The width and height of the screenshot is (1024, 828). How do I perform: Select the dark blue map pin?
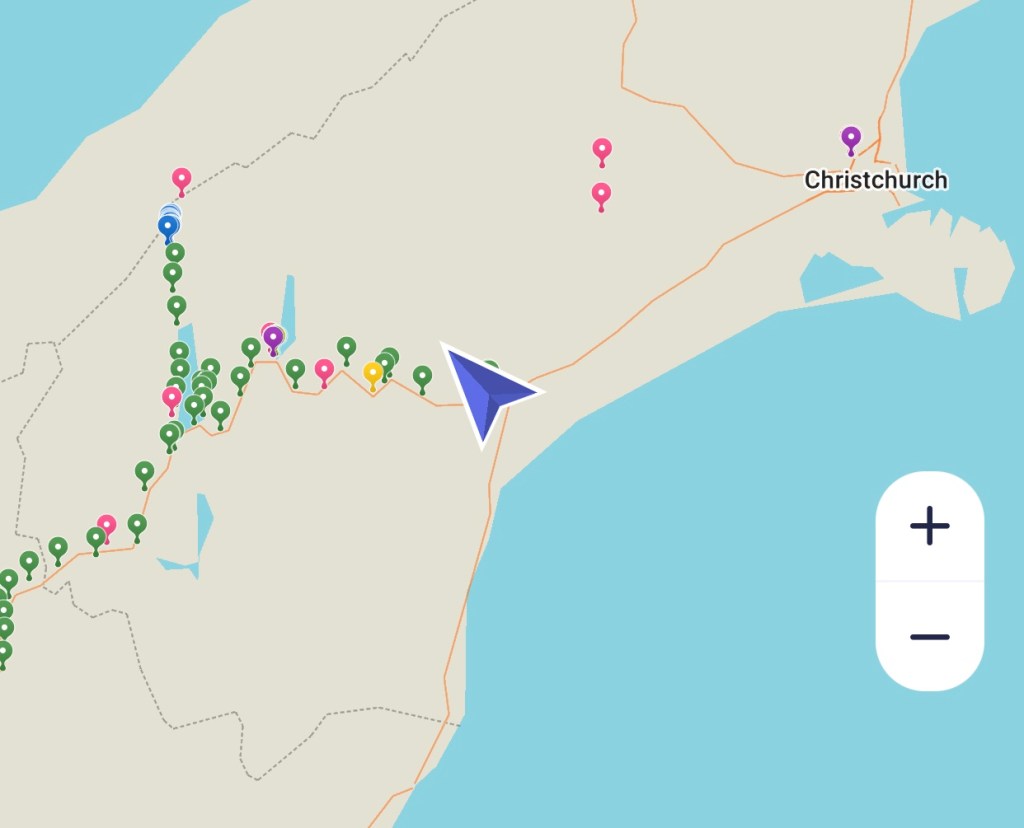168,230
